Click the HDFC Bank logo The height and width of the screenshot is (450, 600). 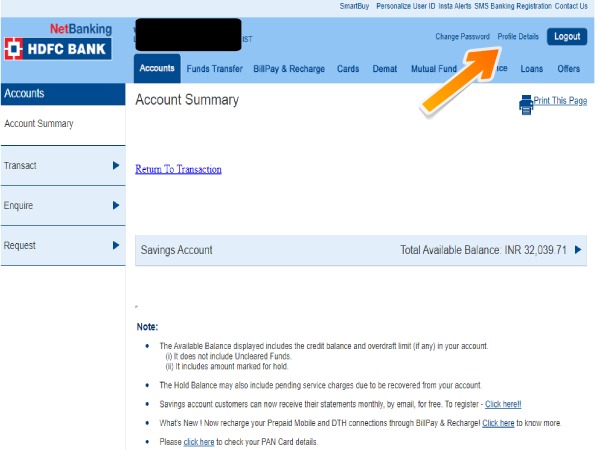click(x=58, y=49)
